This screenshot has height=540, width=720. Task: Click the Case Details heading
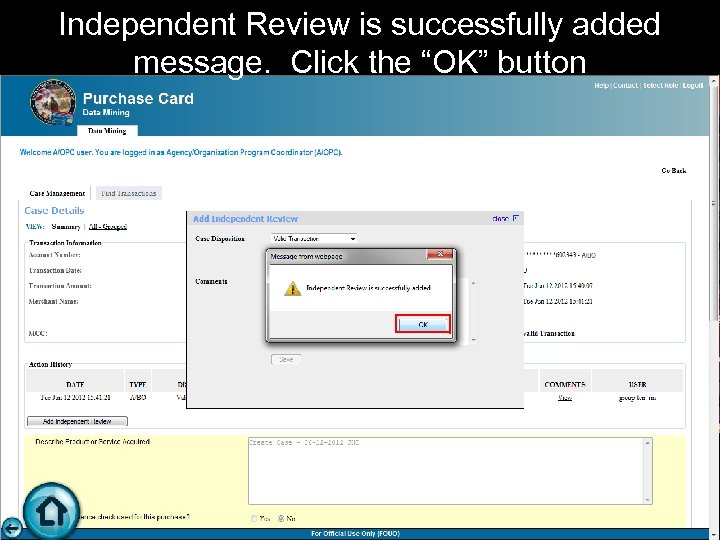54,210
